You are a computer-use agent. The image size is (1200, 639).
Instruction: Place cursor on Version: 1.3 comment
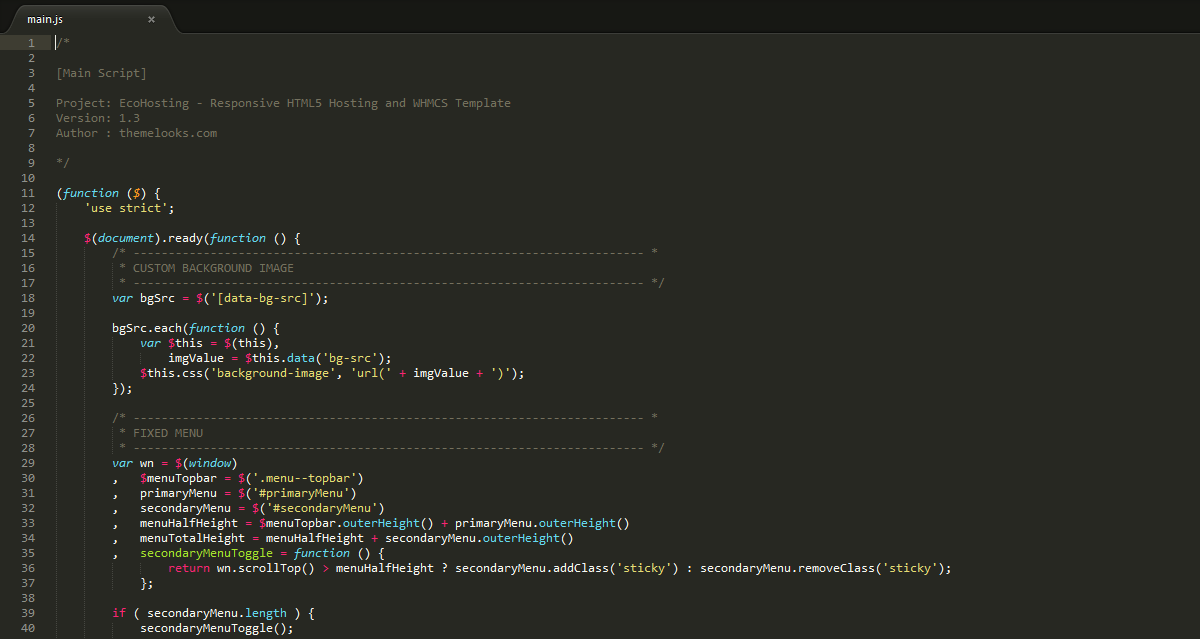tap(98, 118)
